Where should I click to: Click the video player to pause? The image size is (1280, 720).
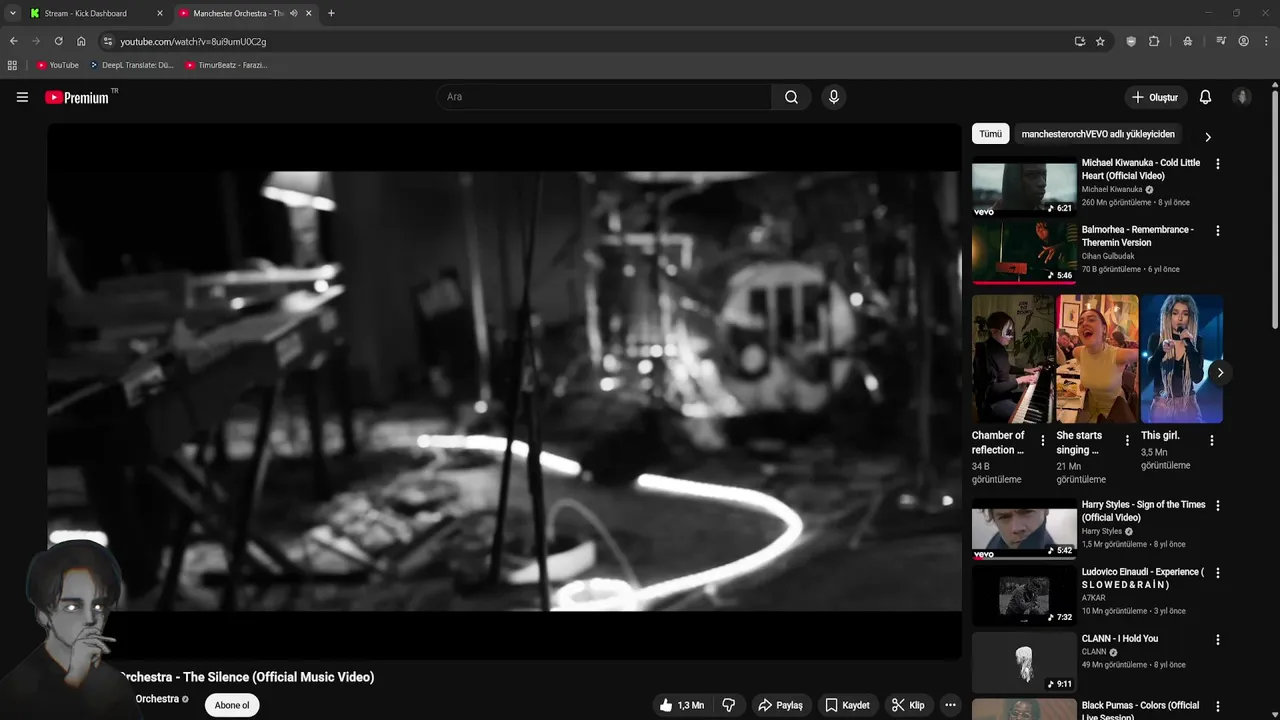point(504,391)
